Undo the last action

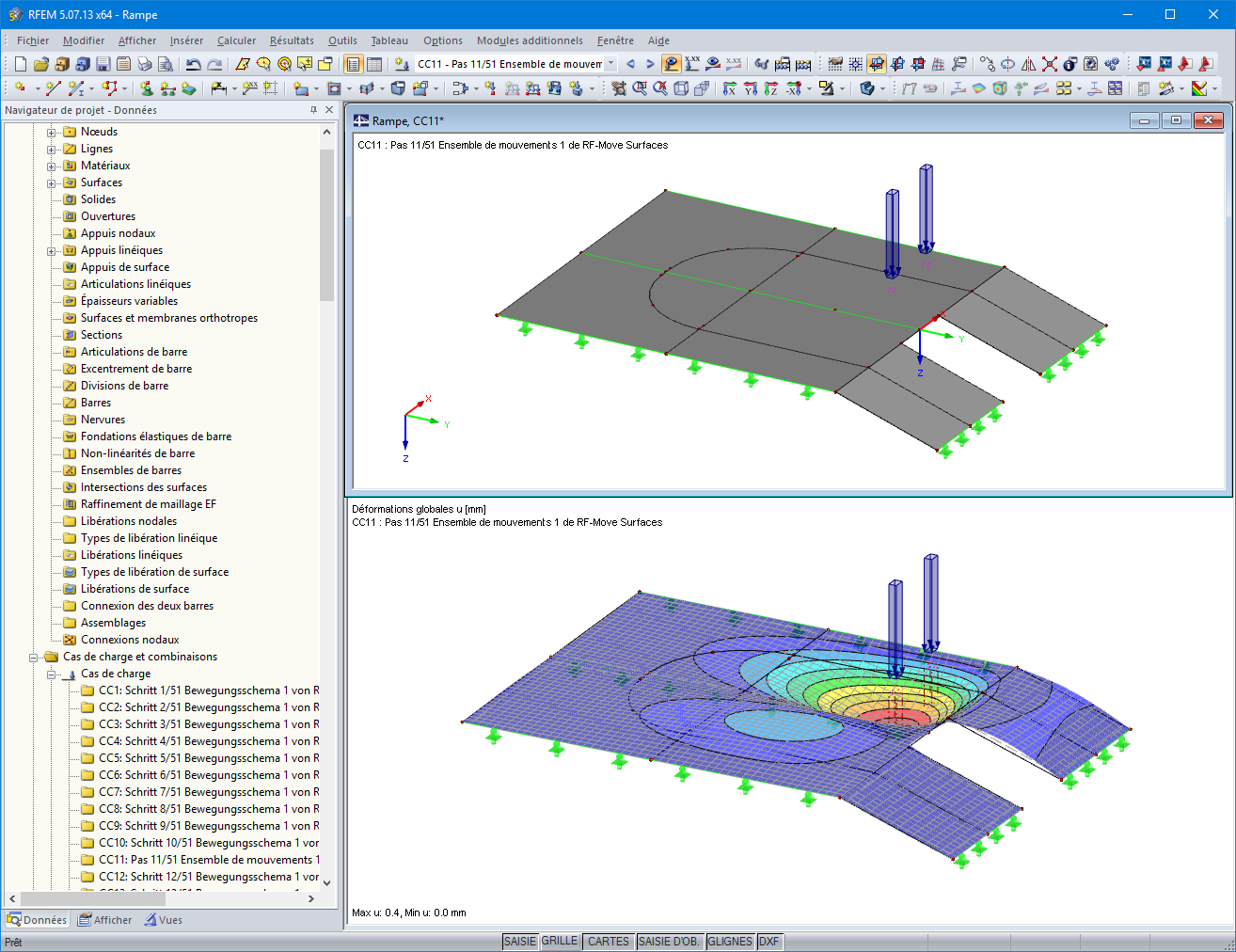point(193,64)
